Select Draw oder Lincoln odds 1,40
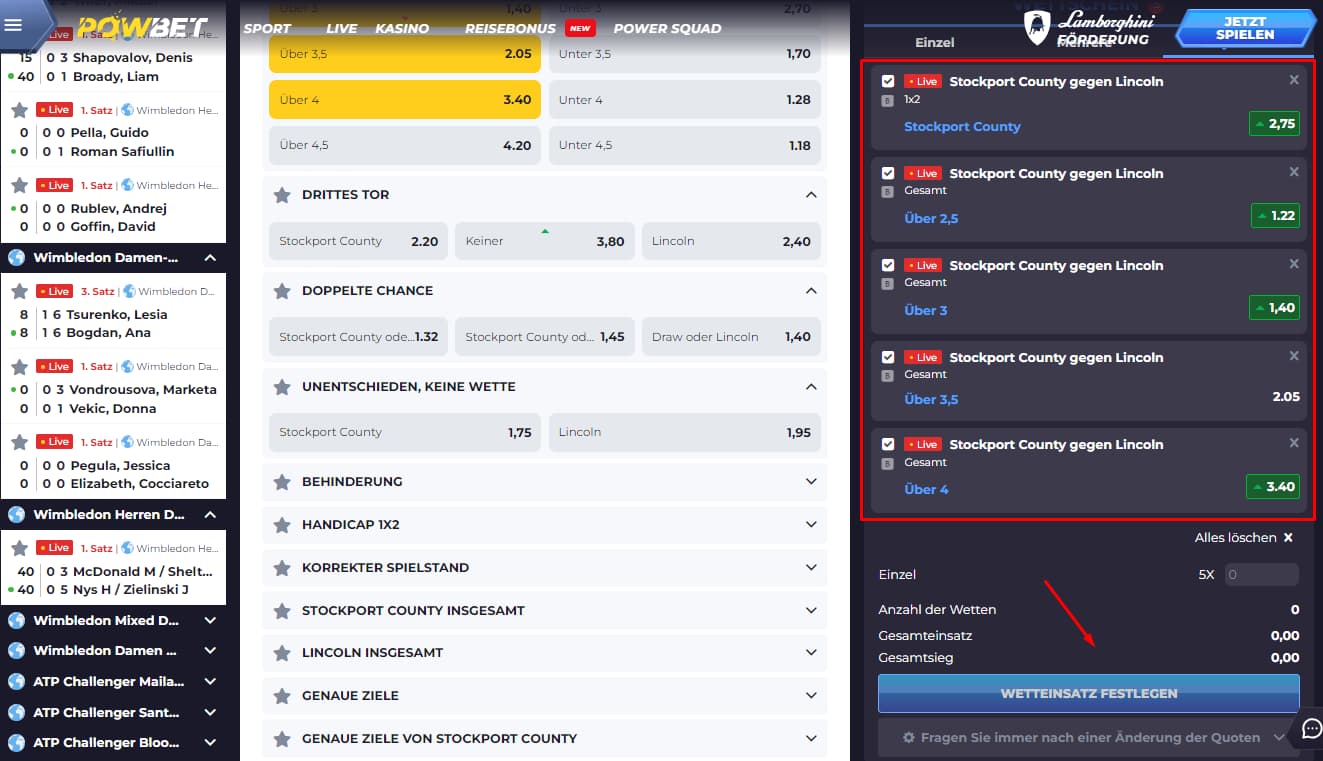 [x=731, y=337]
